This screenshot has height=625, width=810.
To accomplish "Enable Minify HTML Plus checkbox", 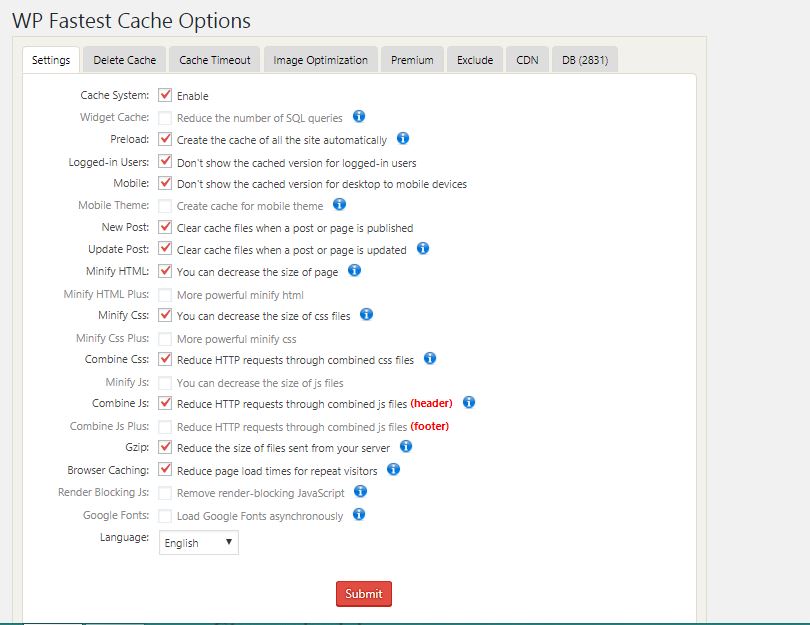I will tap(165, 294).
